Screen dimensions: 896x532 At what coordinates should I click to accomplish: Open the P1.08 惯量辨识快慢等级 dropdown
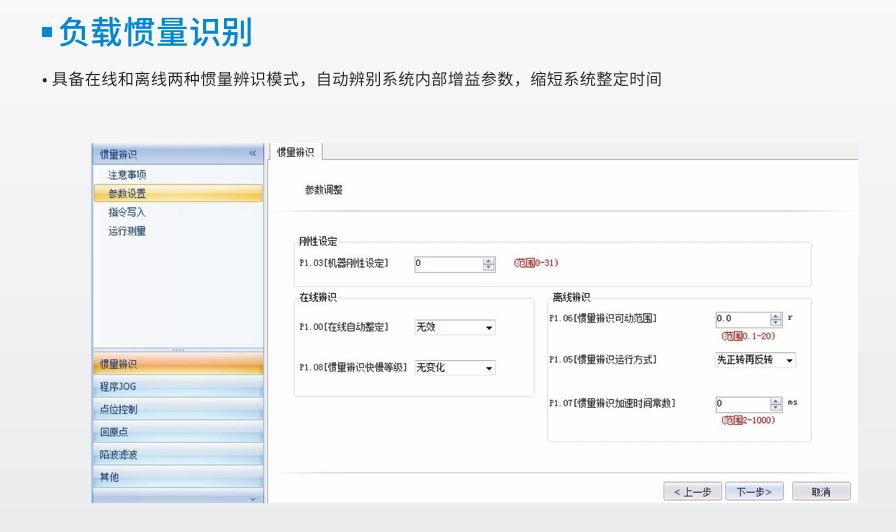tap(455, 367)
